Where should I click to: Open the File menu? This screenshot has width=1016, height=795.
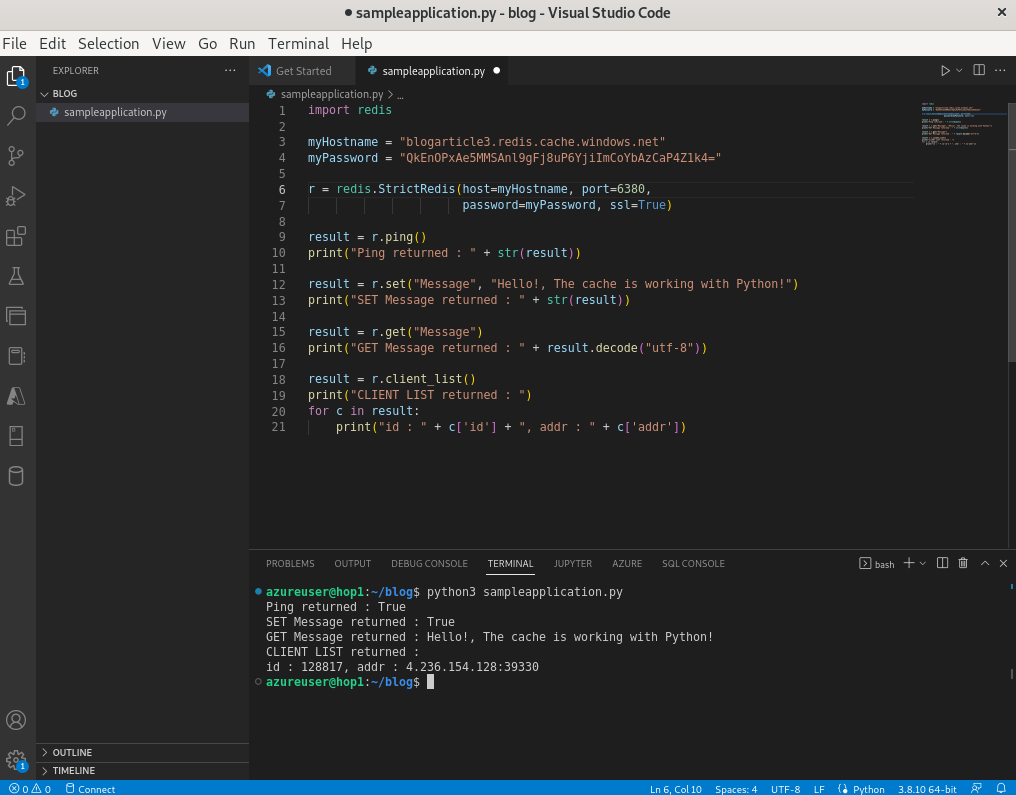point(14,43)
